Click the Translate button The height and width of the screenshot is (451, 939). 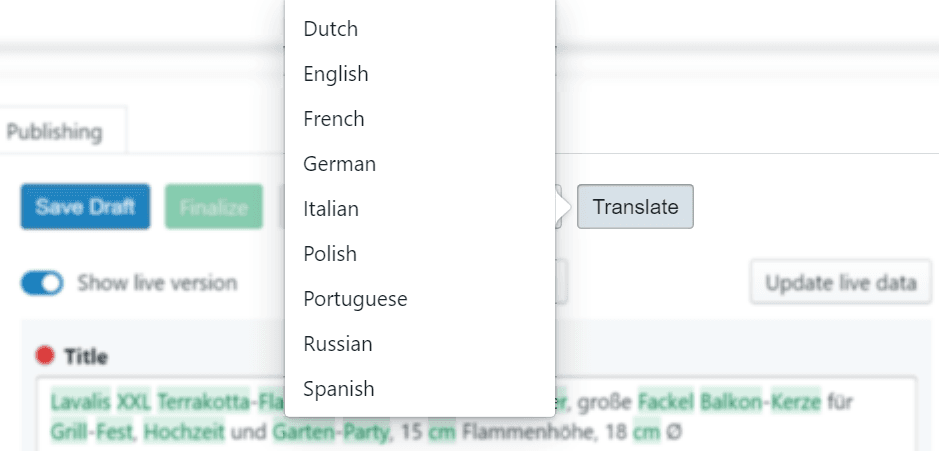pos(635,208)
